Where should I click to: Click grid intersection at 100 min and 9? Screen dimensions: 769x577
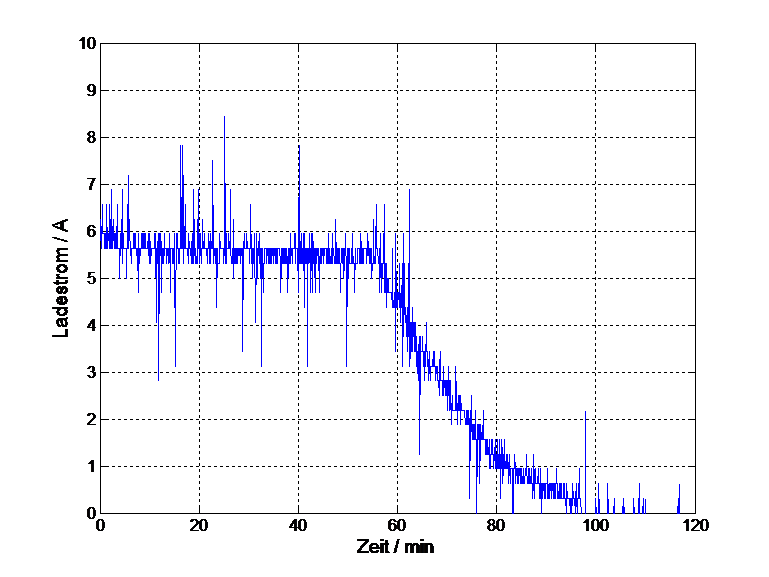[x=595, y=91]
